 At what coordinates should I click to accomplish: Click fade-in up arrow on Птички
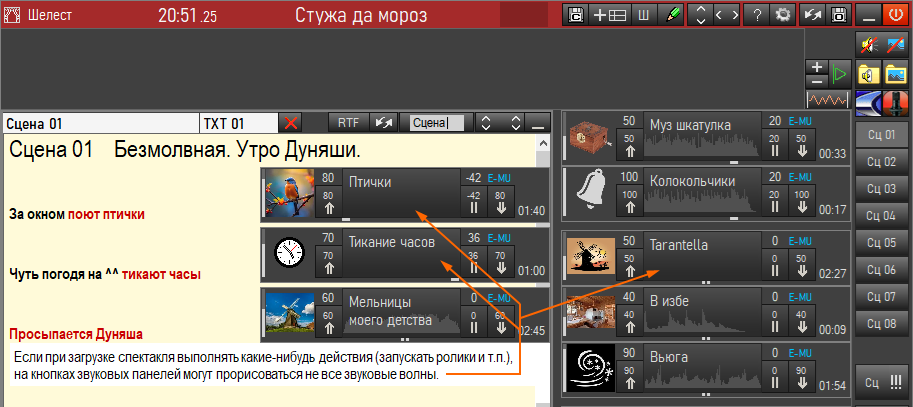click(328, 201)
